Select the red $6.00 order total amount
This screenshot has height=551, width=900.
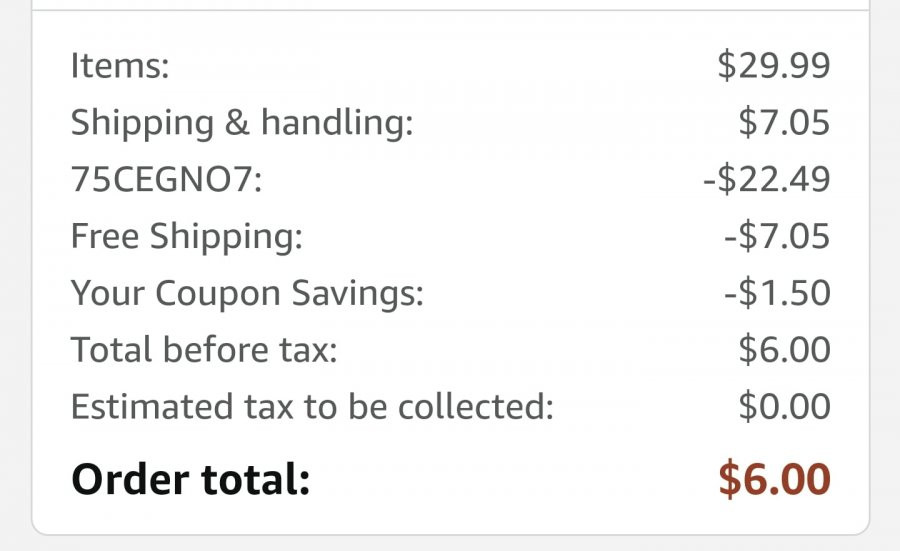pyautogui.click(x=774, y=478)
